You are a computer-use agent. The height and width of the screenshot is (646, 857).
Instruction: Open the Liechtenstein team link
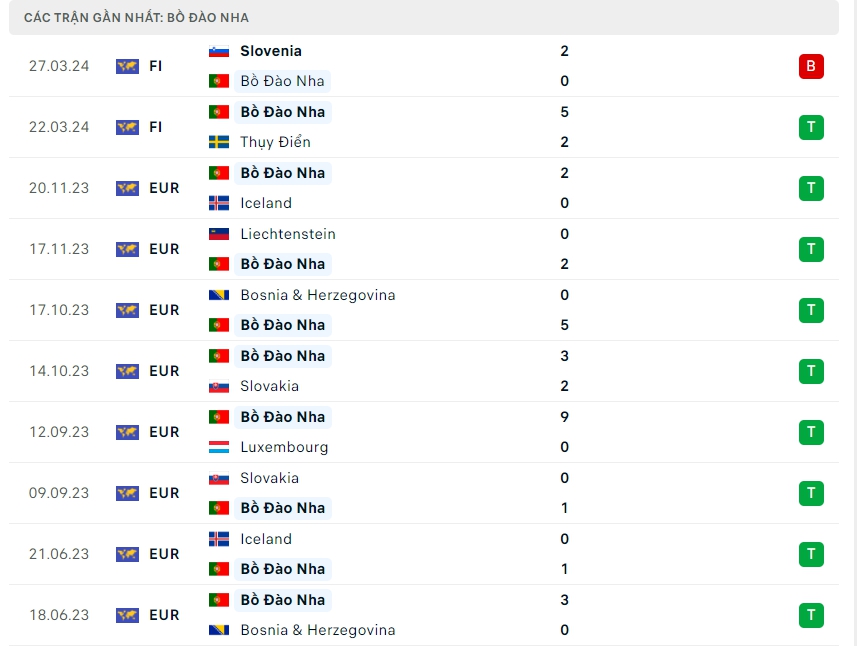pyautogui.click(x=288, y=234)
